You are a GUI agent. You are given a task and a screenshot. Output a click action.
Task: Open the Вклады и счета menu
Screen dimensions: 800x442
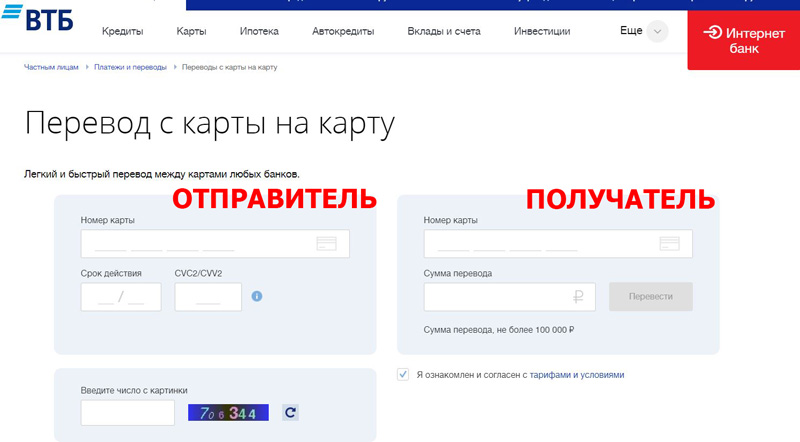[444, 31]
